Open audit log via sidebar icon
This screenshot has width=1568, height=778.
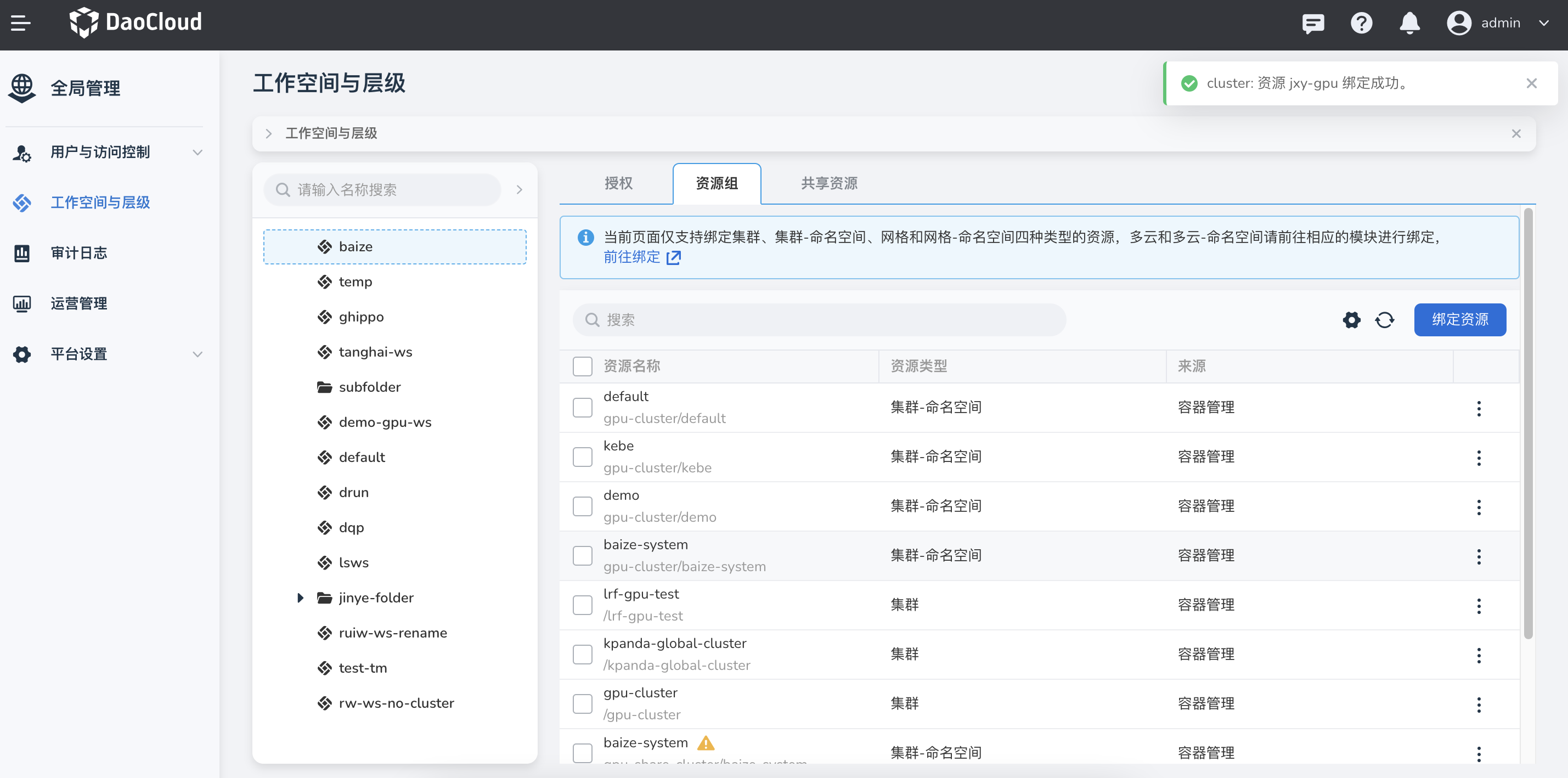point(22,252)
